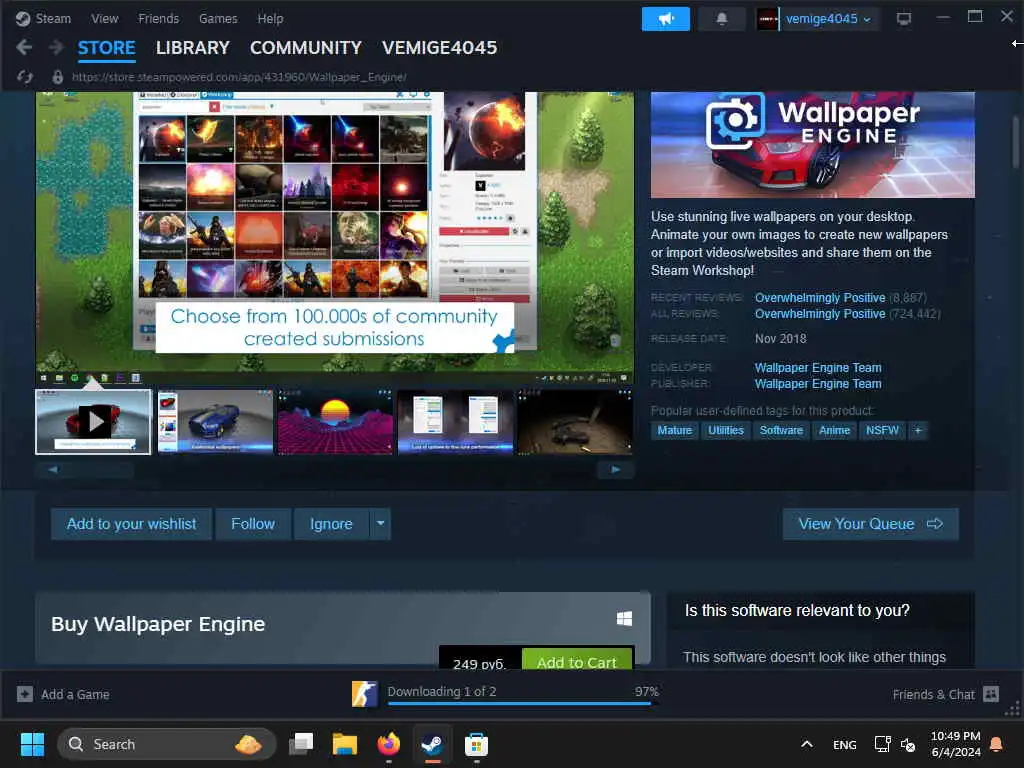Open the Help menu

pyautogui.click(x=270, y=18)
